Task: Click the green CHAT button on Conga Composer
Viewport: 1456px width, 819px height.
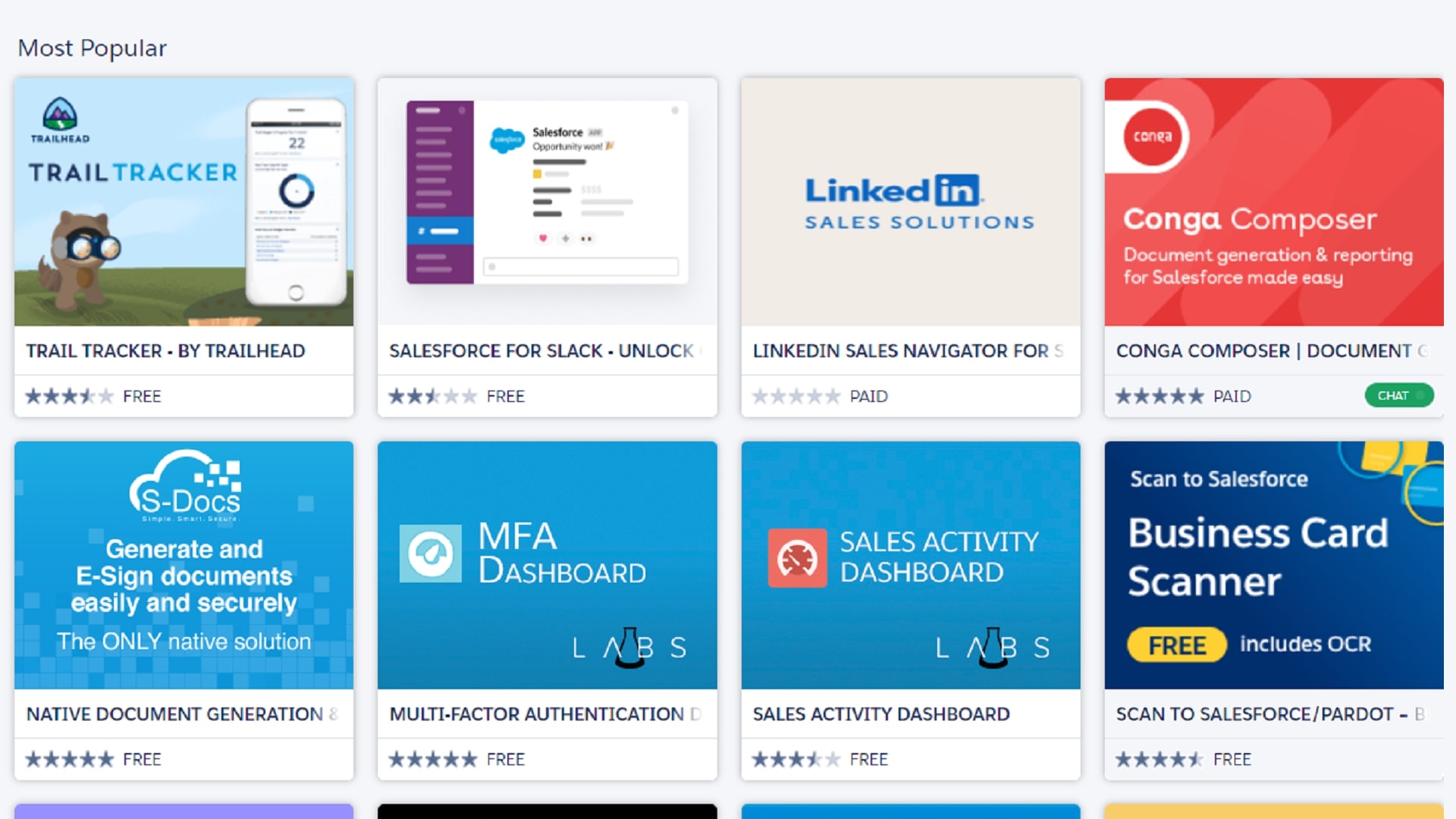Action: coord(1399,395)
